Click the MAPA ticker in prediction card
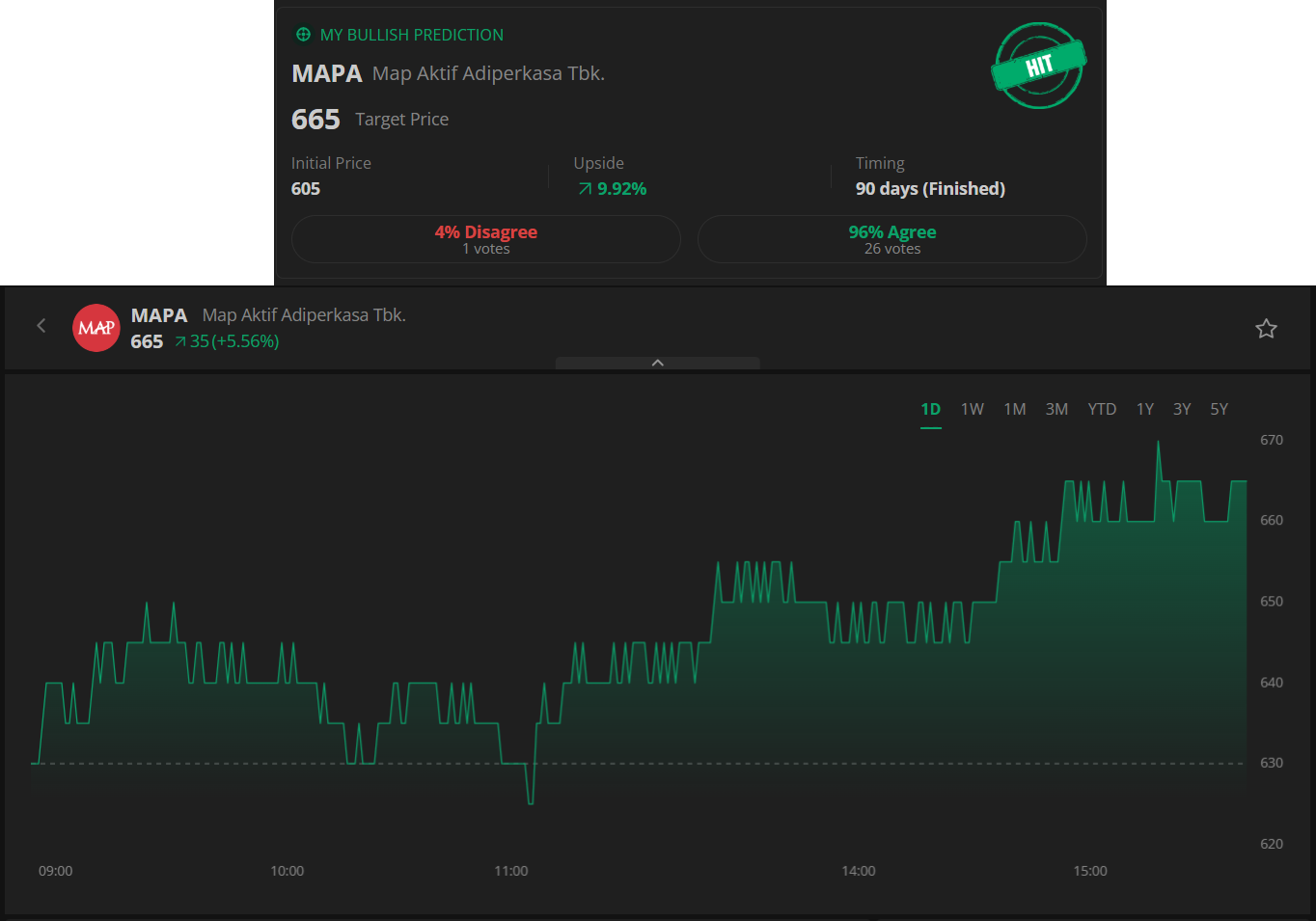 (x=327, y=74)
